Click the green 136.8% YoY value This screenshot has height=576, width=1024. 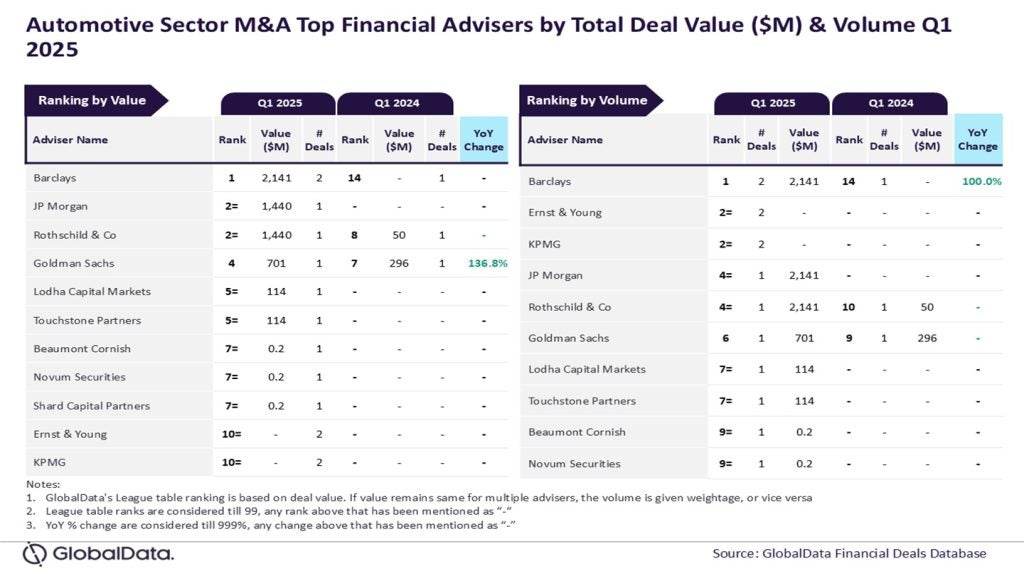486,264
